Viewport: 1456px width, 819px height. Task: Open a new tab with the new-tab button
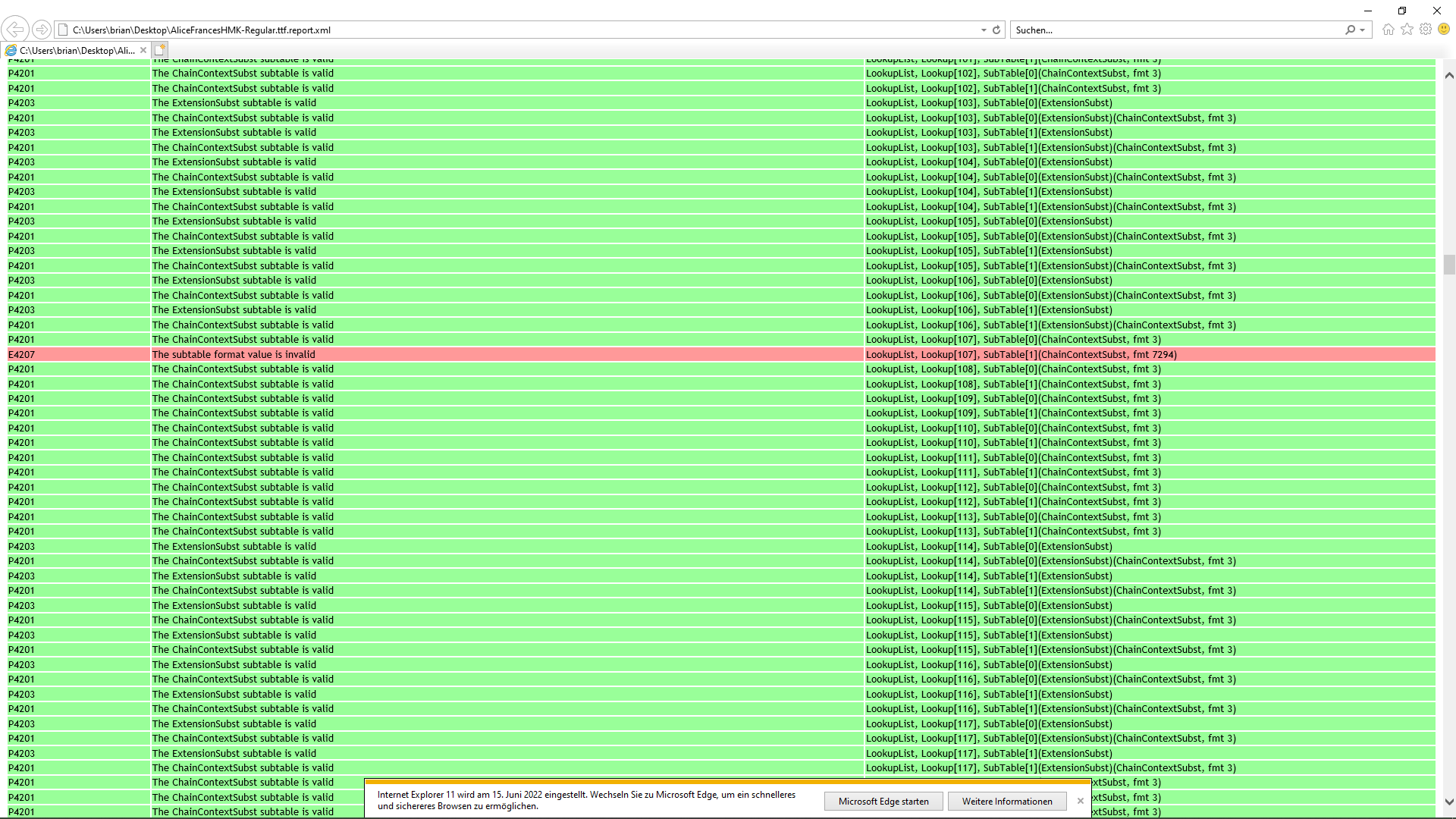tap(160, 49)
